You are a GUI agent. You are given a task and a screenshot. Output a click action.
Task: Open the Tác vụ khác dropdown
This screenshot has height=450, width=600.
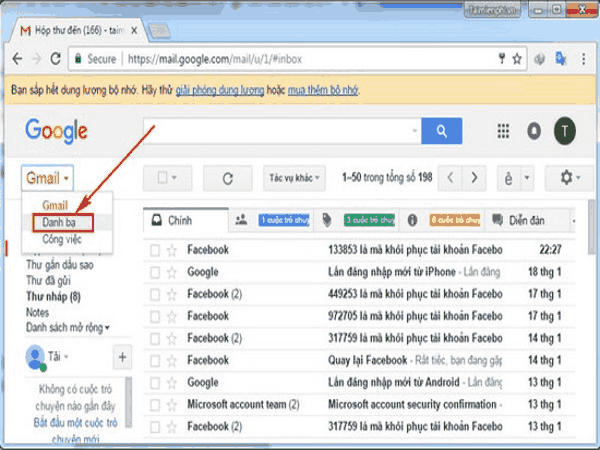(294, 178)
